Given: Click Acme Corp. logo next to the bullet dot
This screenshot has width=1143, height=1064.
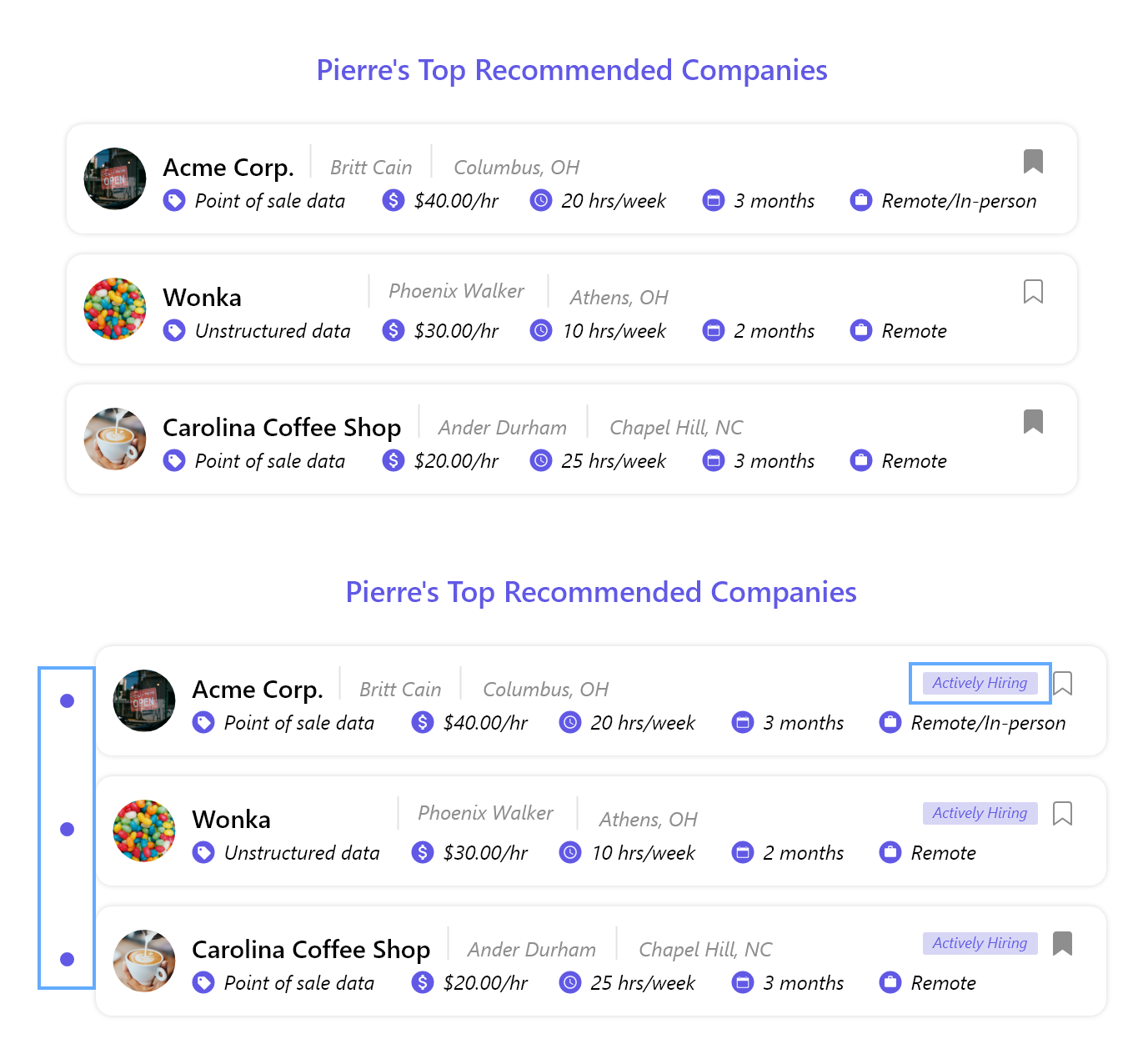Looking at the screenshot, I should tap(144, 700).
